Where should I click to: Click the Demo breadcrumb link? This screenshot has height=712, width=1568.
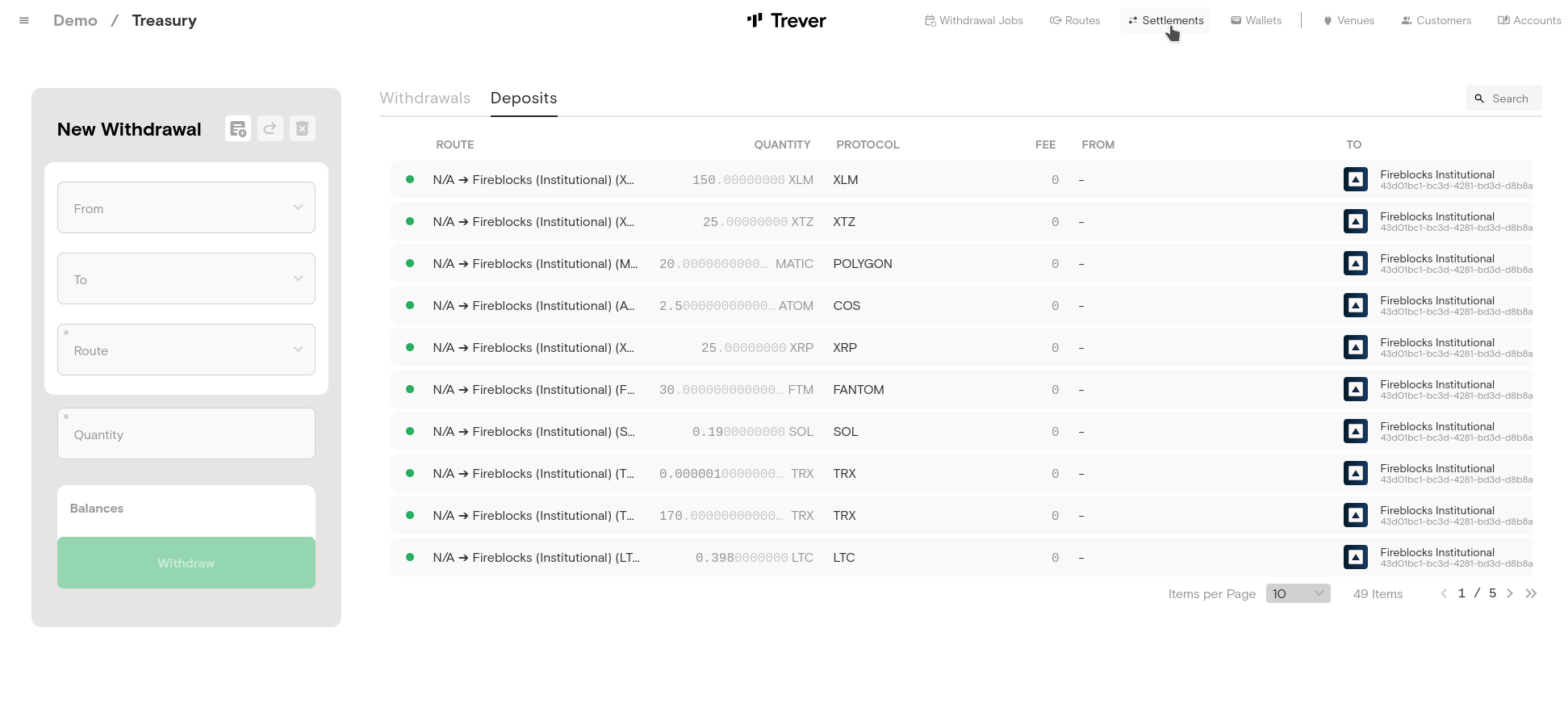pyautogui.click(x=75, y=21)
